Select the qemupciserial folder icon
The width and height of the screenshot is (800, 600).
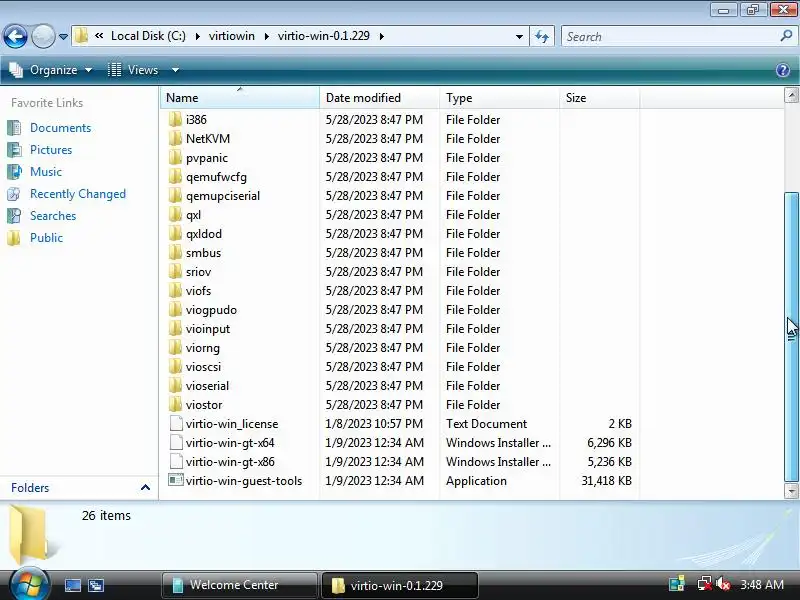pos(175,195)
